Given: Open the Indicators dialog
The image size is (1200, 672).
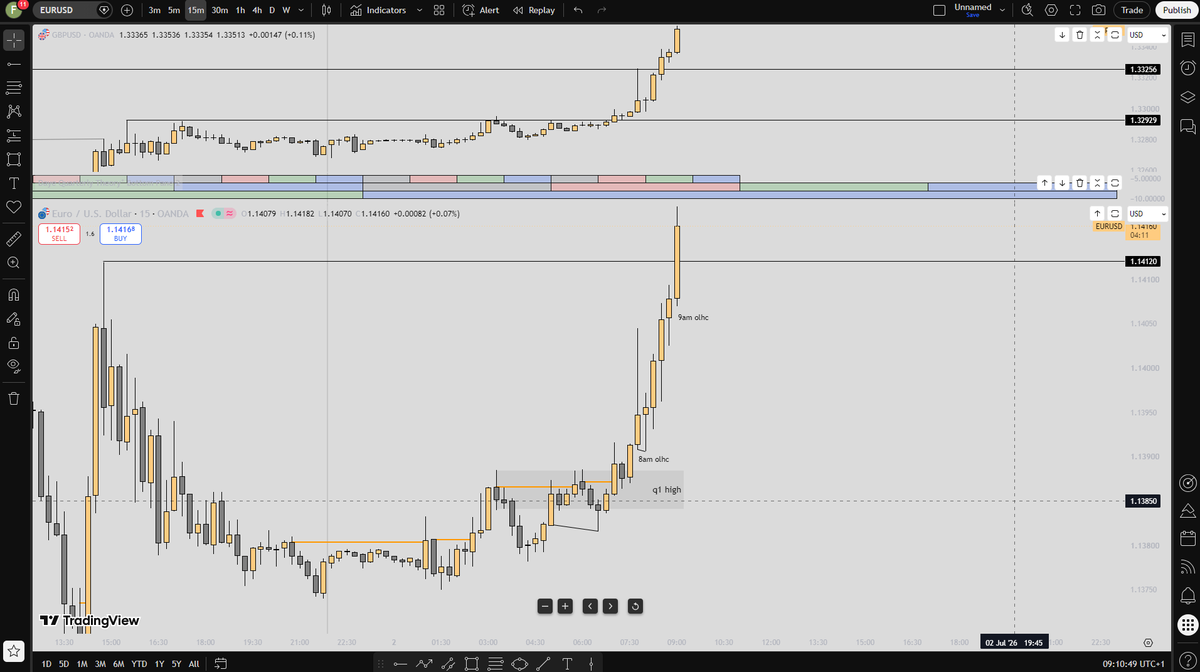Looking at the screenshot, I should (x=379, y=10).
